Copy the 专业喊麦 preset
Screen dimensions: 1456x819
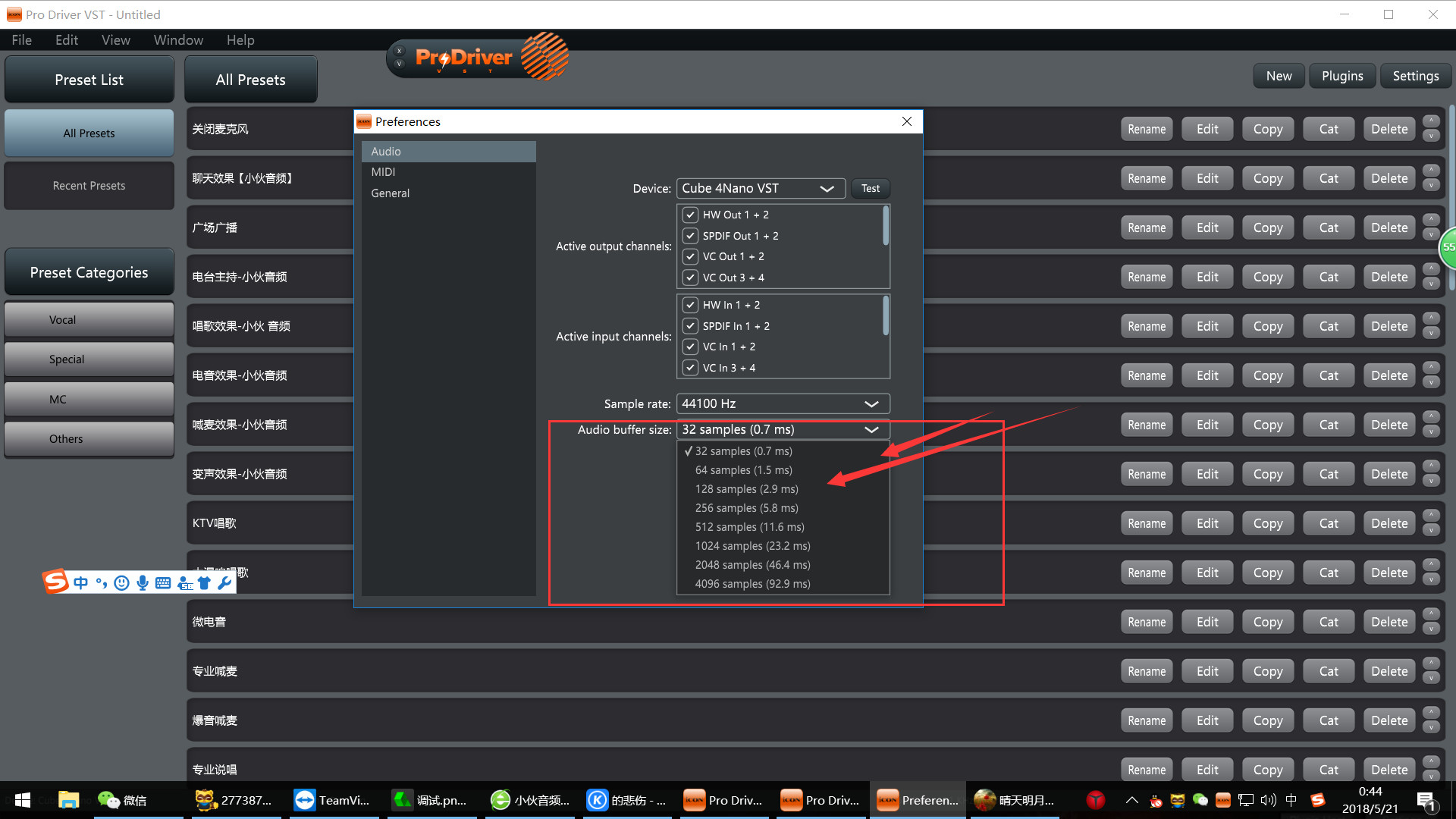coord(1268,671)
